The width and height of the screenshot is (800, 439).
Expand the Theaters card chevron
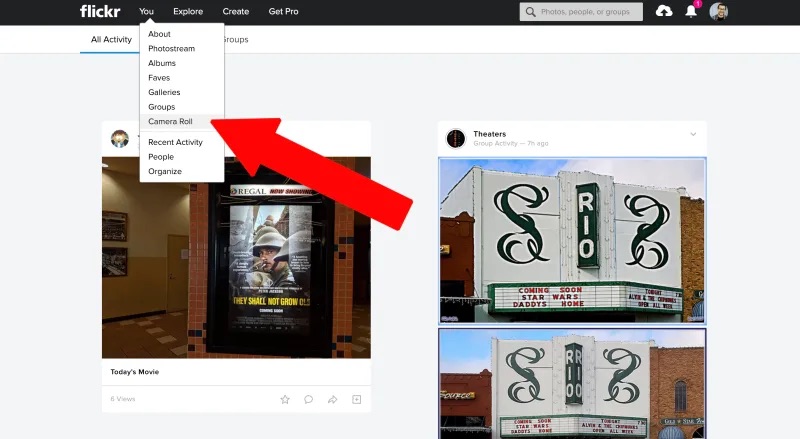(693, 134)
